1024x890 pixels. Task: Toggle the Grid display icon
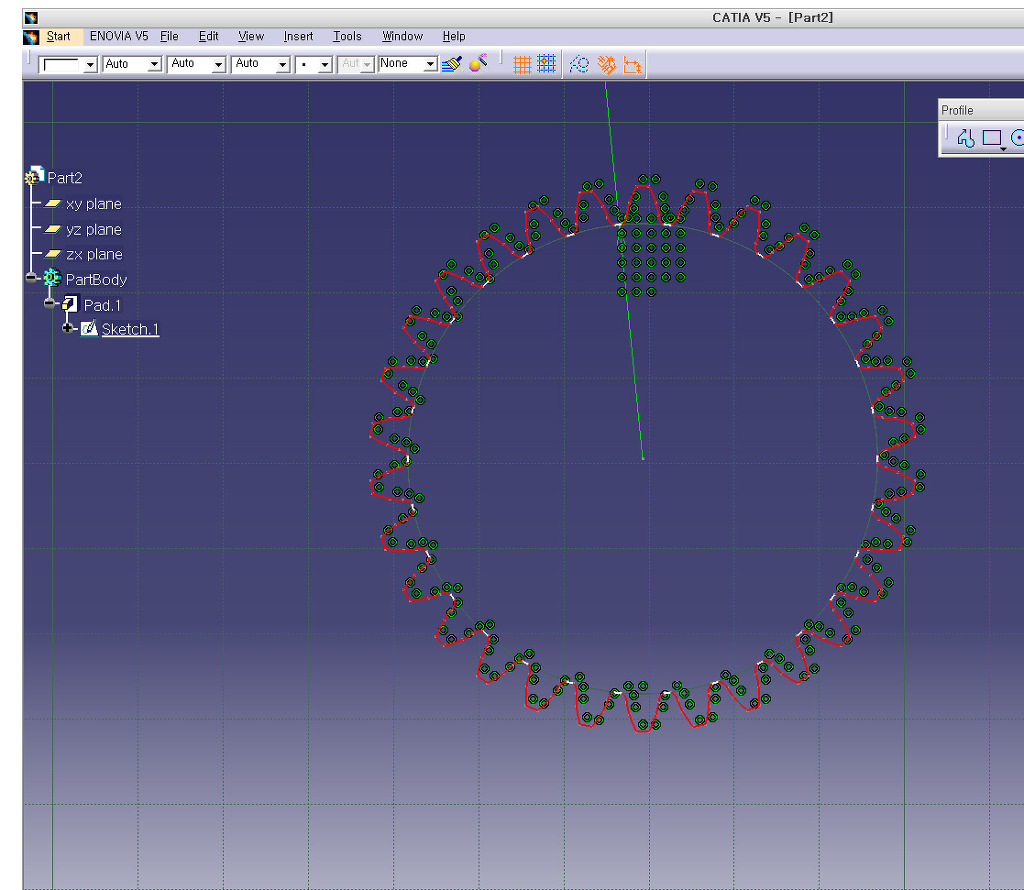522,64
